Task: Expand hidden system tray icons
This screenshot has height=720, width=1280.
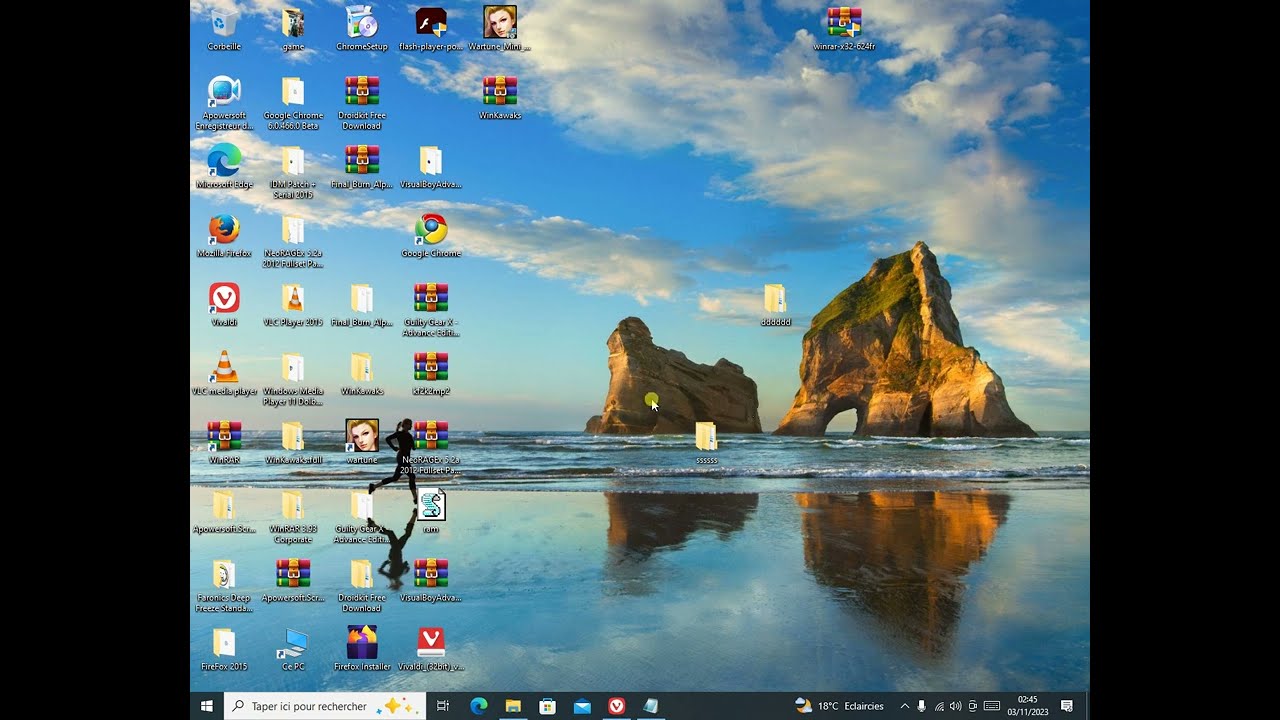Action: pyautogui.click(x=905, y=706)
